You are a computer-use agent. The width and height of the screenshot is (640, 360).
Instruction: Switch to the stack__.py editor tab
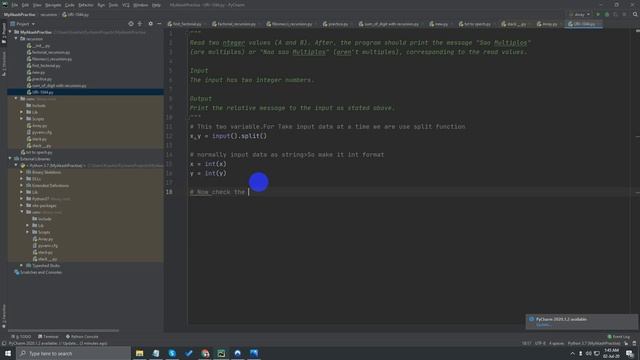pyautogui.click(x=513, y=24)
